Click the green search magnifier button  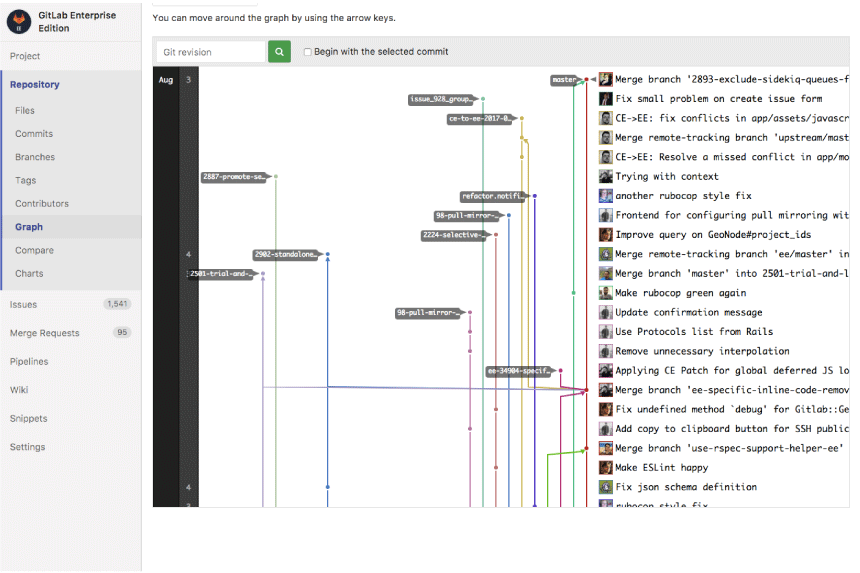pyautogui.click(x=279, y=52)
